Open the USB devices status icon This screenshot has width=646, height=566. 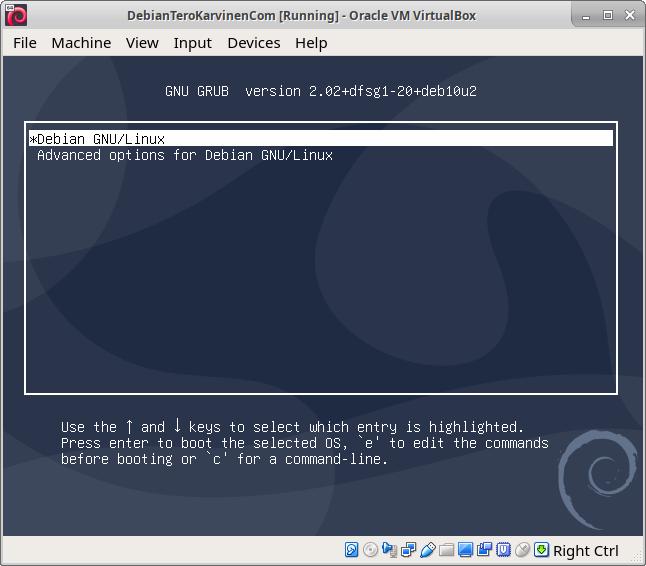428,550
